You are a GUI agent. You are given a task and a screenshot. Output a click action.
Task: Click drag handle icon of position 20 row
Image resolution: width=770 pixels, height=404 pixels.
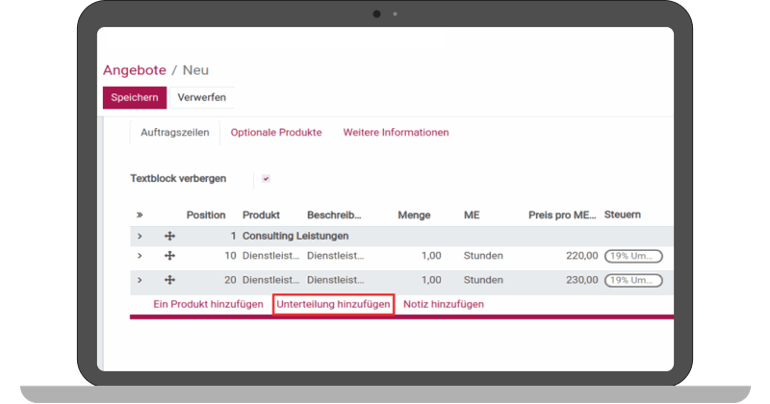click(169, 281)
